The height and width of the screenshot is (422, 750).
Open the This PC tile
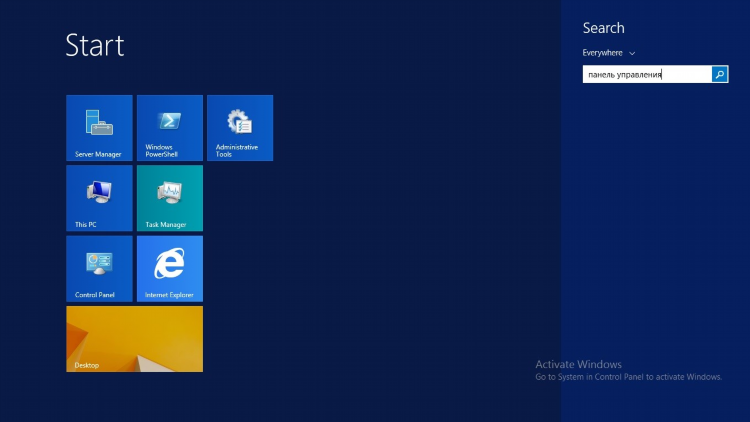click(x=99, y=198)
